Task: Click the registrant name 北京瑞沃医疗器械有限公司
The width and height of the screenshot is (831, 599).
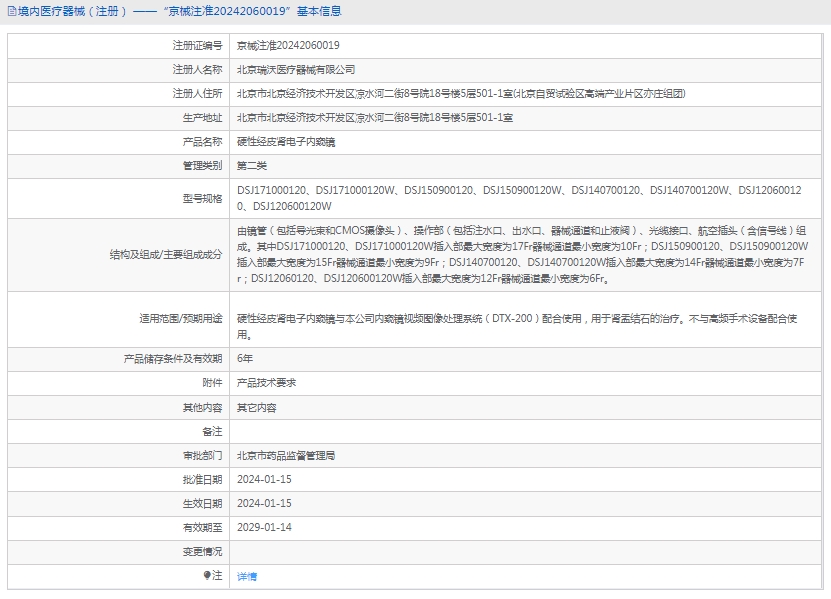Action: point(295,70)
